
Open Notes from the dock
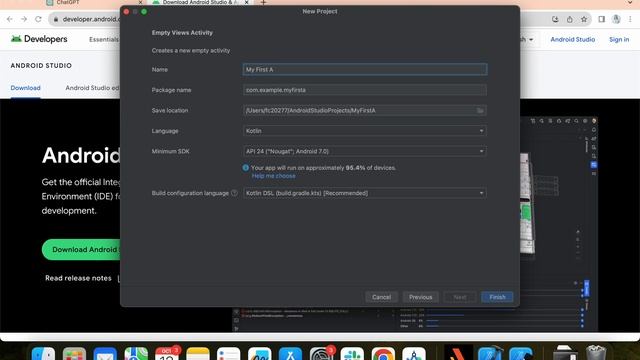[x=198, y=353]
